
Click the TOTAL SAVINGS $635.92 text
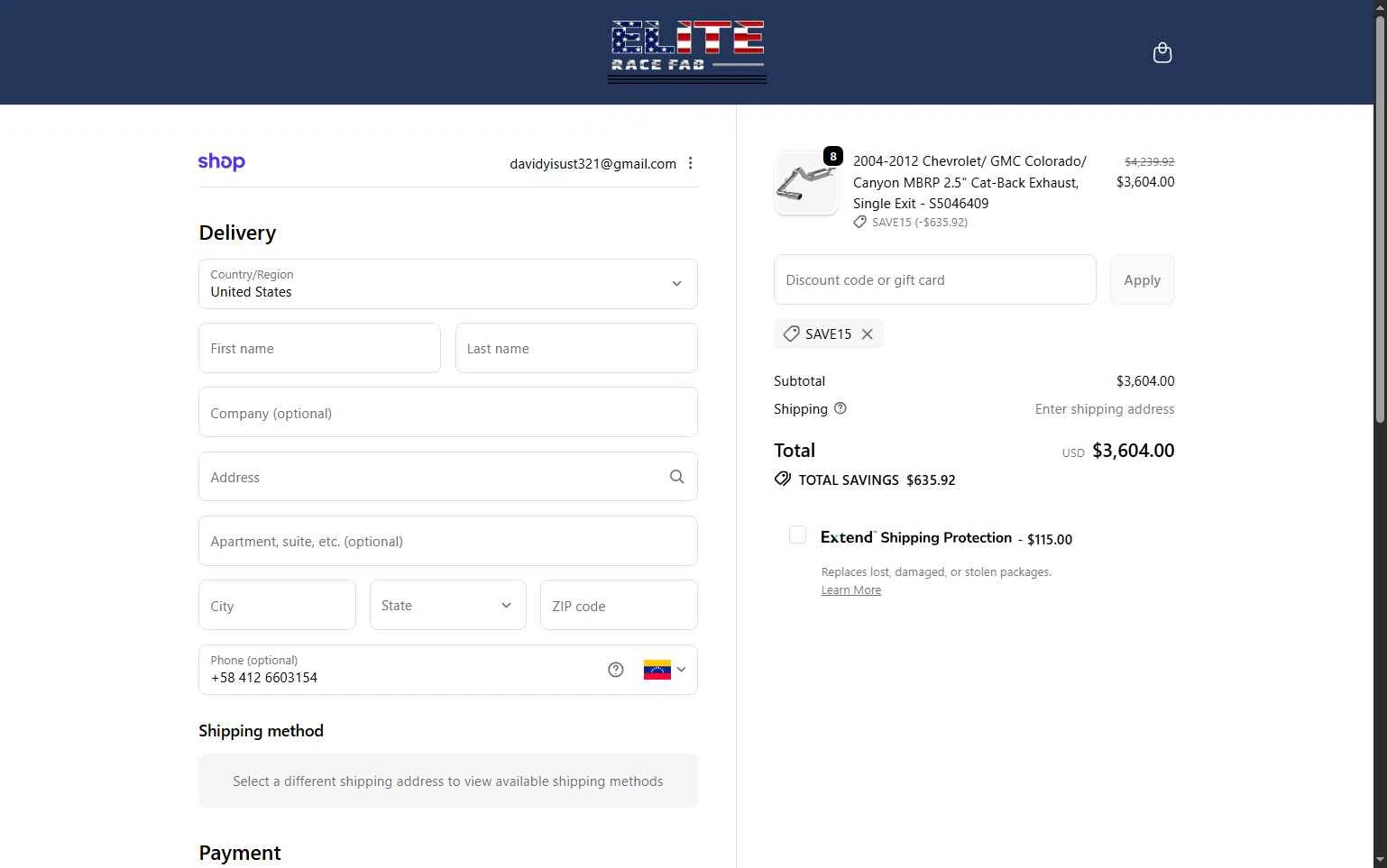point(877,480)
